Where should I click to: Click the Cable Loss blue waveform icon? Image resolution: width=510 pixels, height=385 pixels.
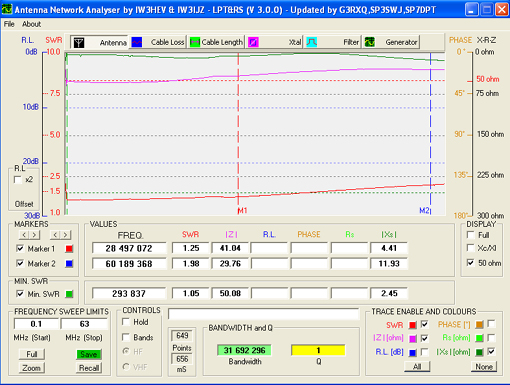137,42
